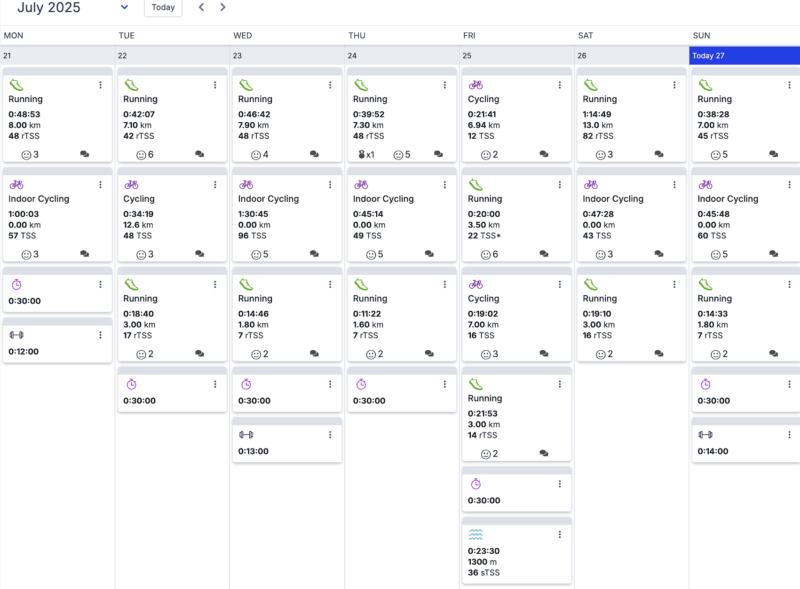The image size is (800, 589).
Task: Open options menu of Friday's 0:23:30 swim
Action: click(x=560, y=534)
